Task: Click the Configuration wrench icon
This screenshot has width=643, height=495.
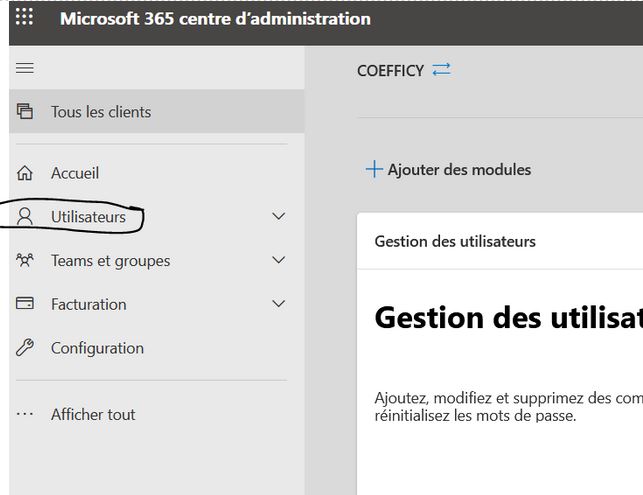Action: click(26, 348)
